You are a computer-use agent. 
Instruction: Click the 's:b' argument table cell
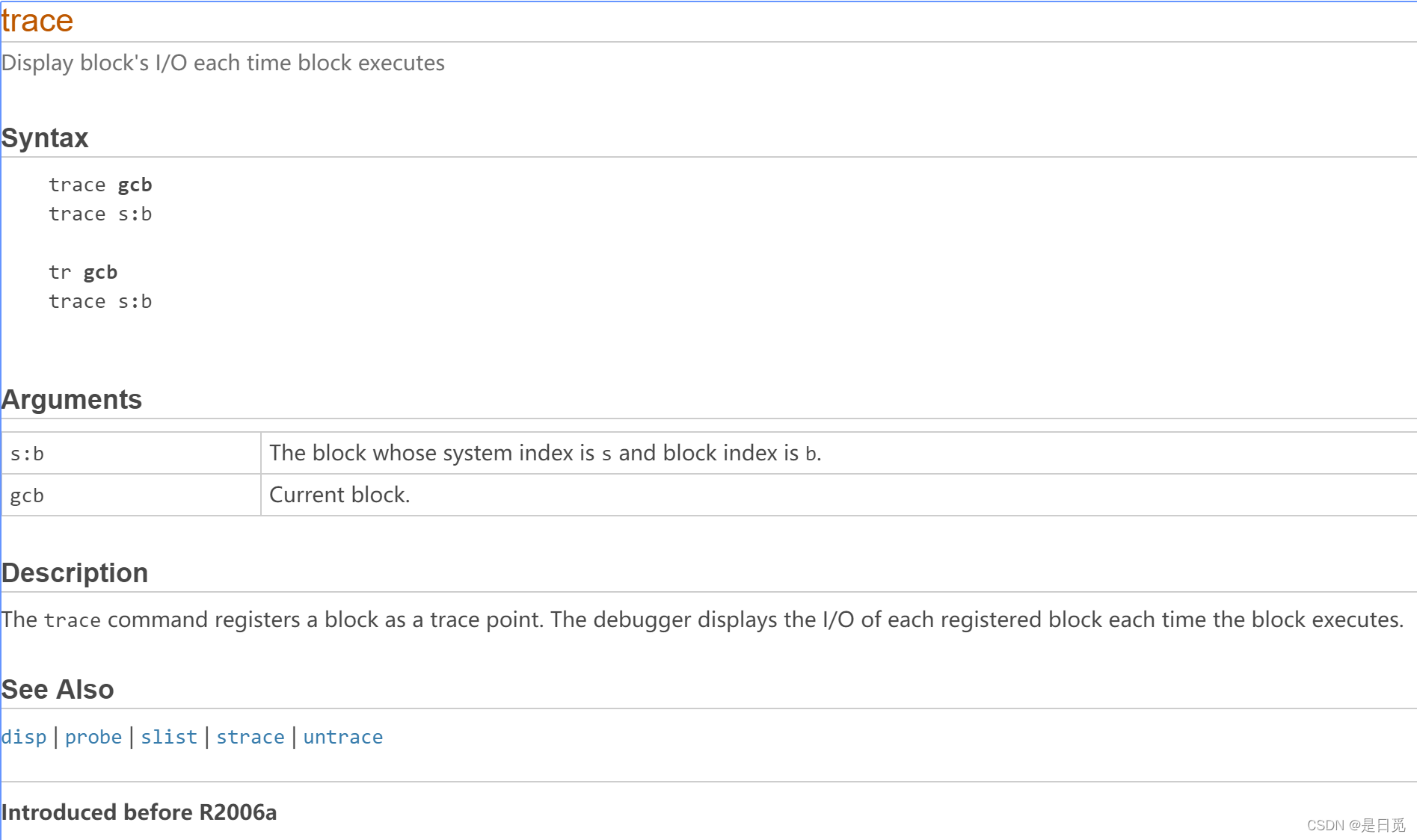pyautogui.click(x=132, y=453)
